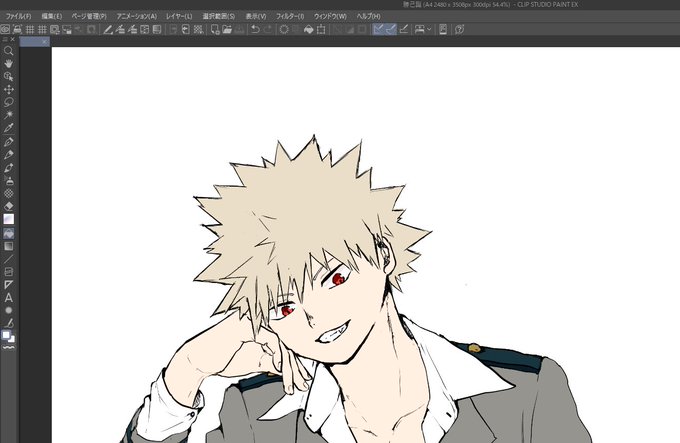Open the レイヤー(L) menu
680x443 pixels.
[179, 16]
